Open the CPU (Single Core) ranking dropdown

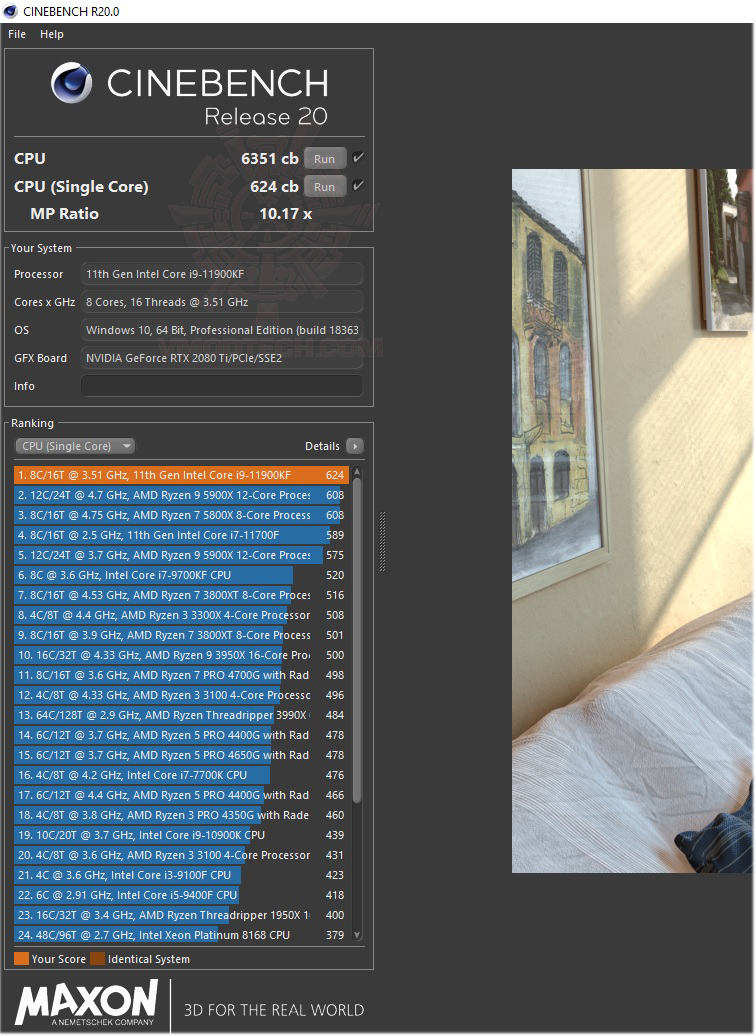click(x=75, y=446)
